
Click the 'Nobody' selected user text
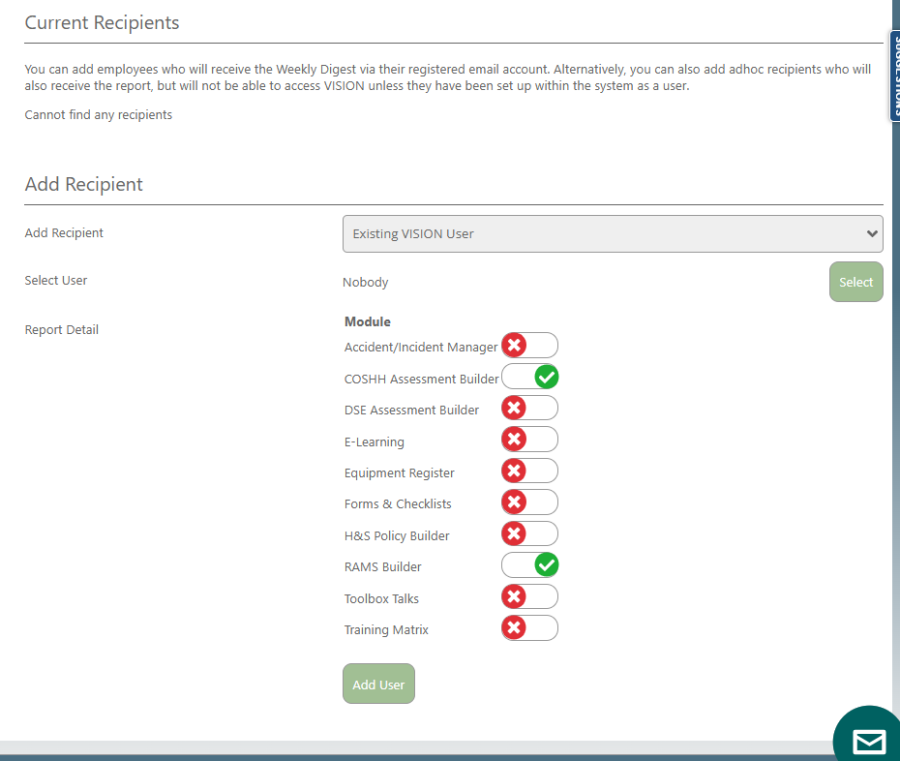point(366,282)
